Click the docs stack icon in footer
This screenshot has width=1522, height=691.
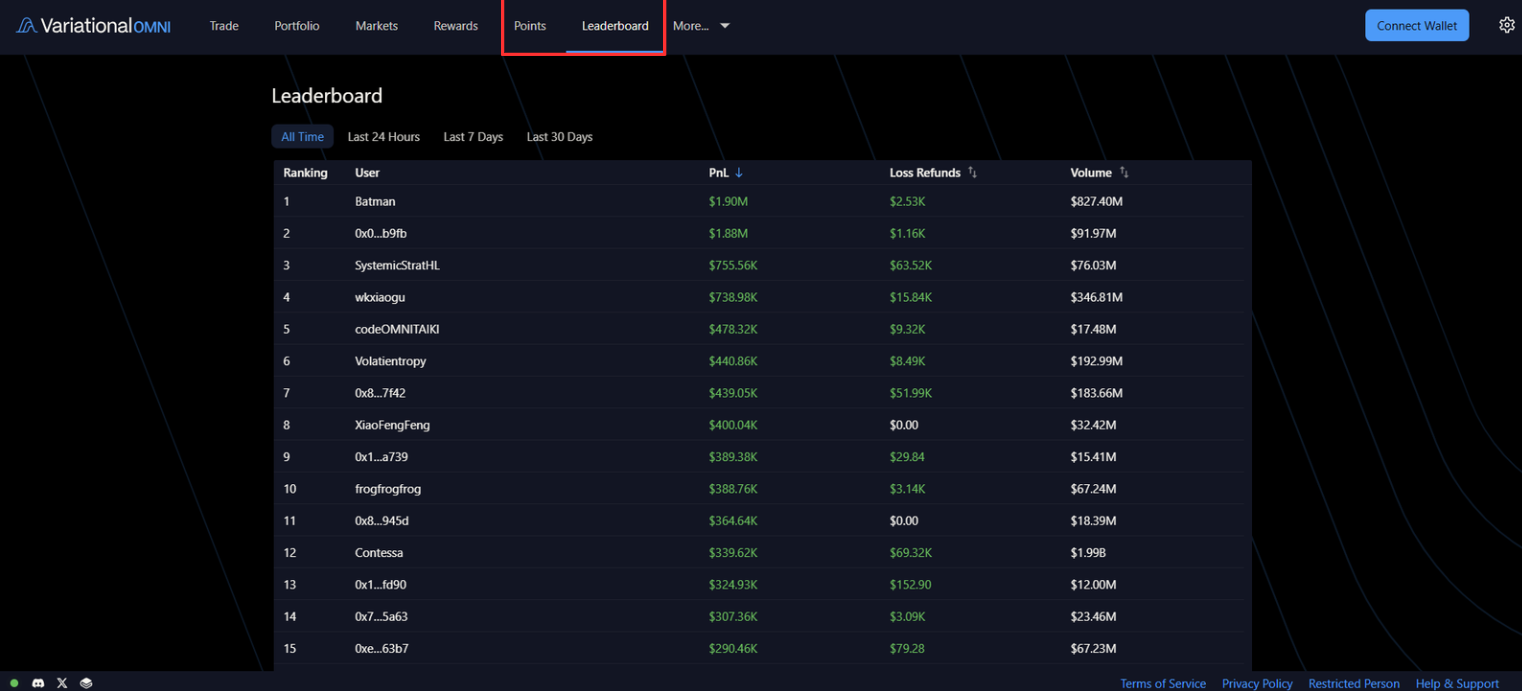pyautogui.click(x=86, y=683)
